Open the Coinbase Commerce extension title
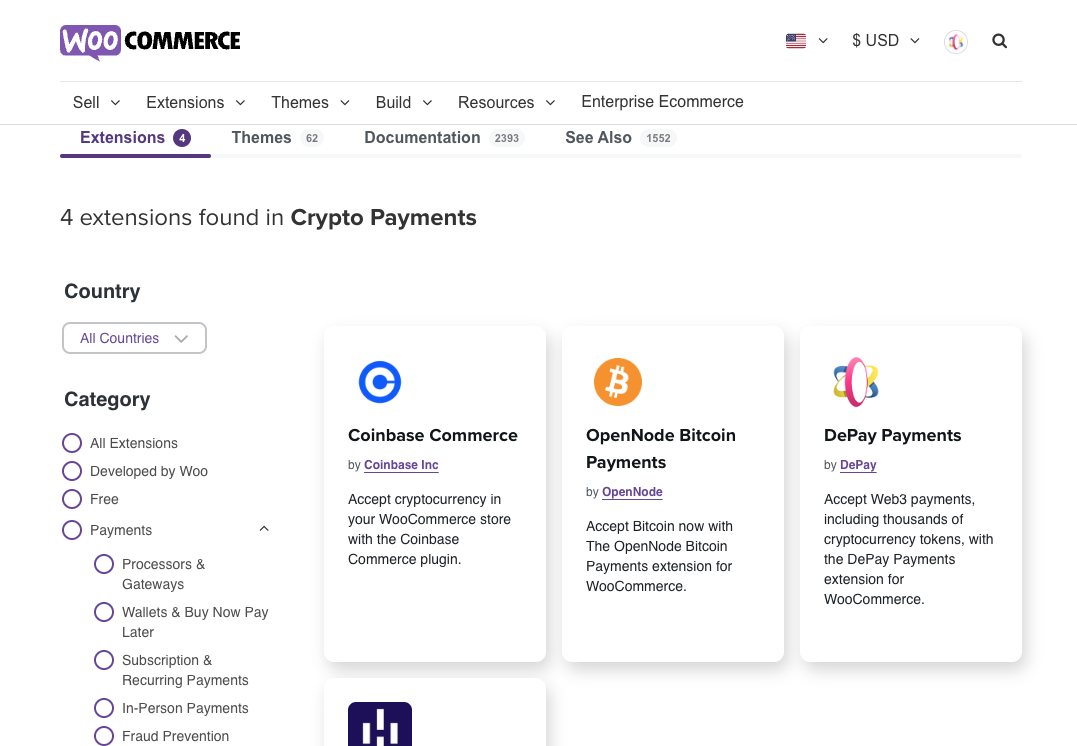Viewport: 1077px width, 746px height. click(x=433, y=436)
